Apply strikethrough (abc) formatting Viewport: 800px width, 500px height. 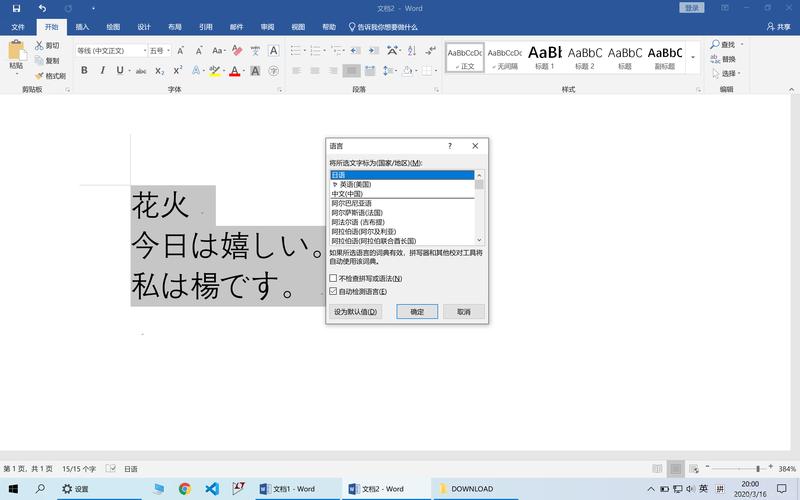click(x=141, y=71)
